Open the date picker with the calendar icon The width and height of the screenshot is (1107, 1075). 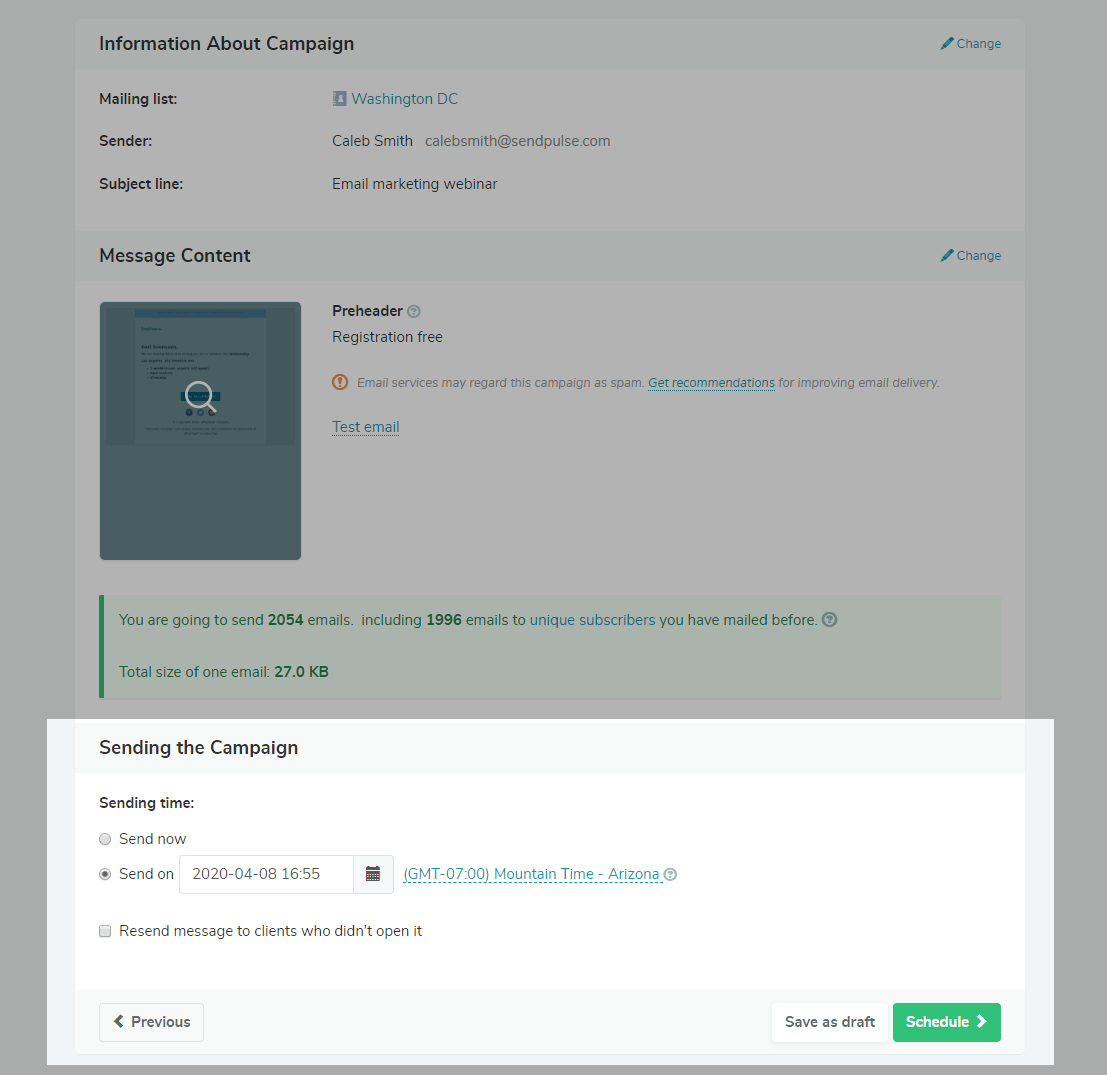373,874
